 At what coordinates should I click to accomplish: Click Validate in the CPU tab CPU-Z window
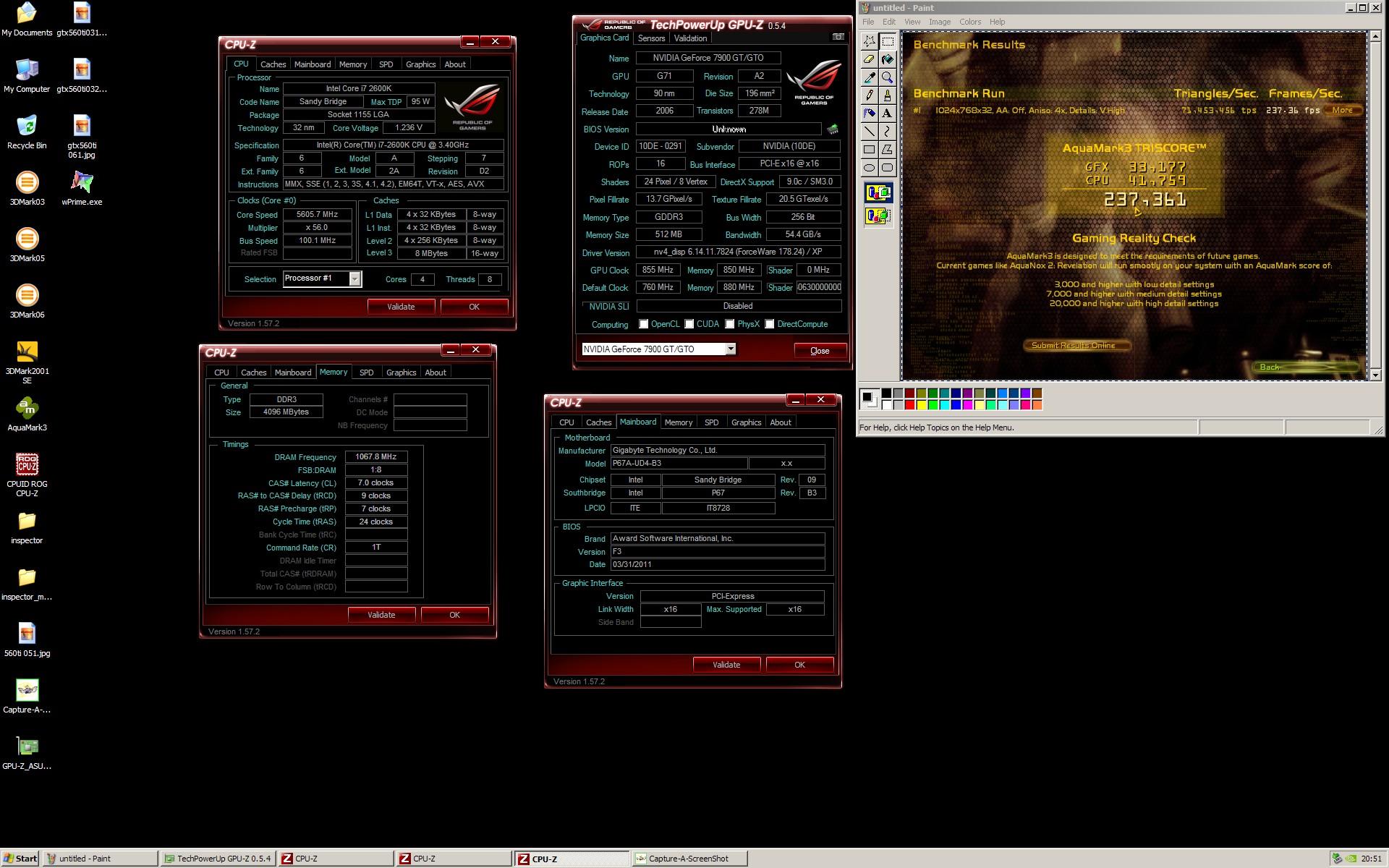click(x=401, y=307)
